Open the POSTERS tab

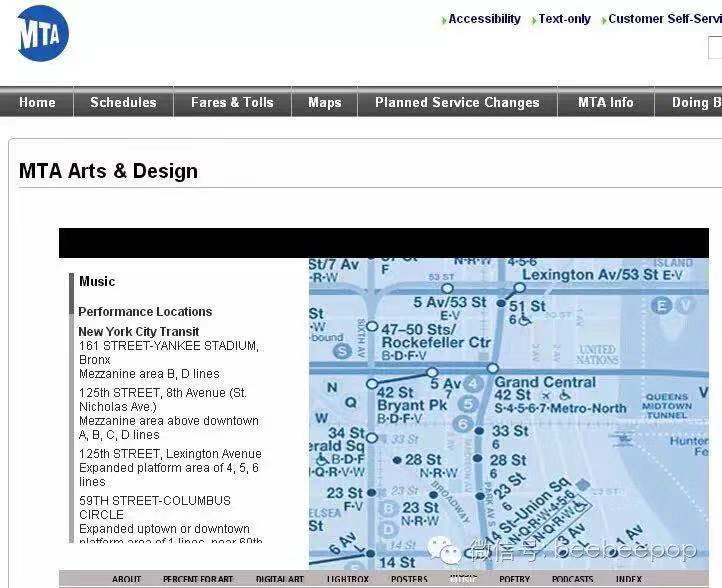click(409, 579)
